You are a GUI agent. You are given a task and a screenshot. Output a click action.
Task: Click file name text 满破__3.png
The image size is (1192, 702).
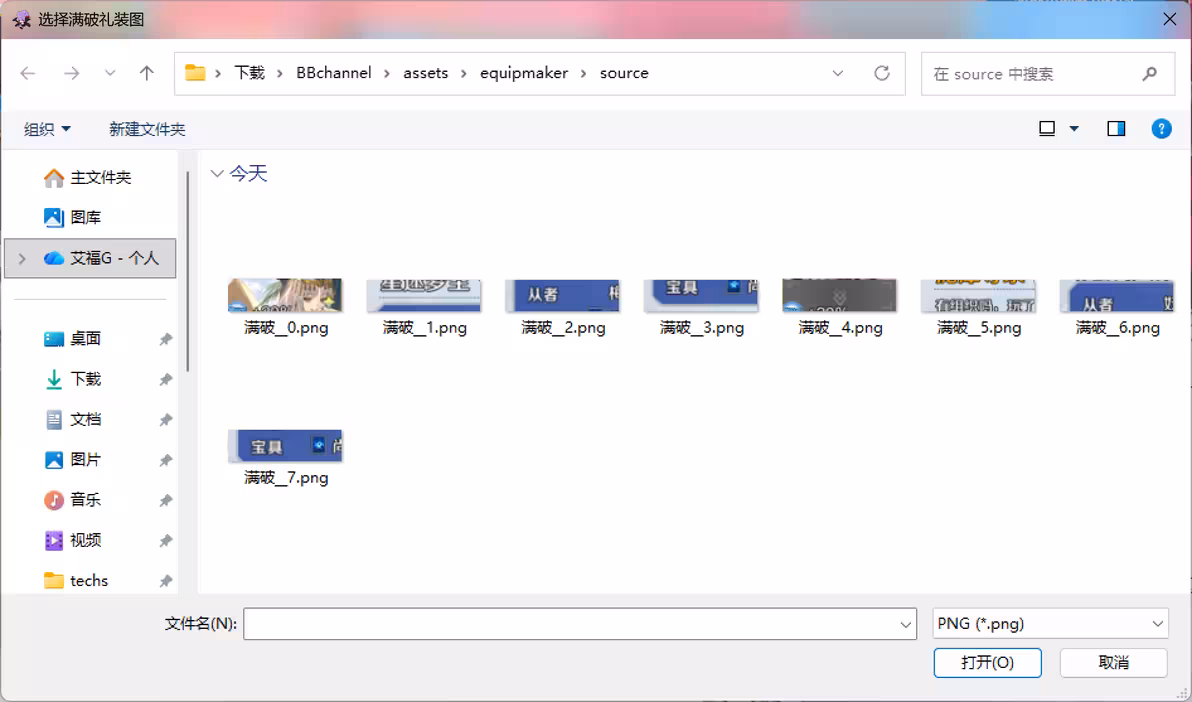[702, 328]
